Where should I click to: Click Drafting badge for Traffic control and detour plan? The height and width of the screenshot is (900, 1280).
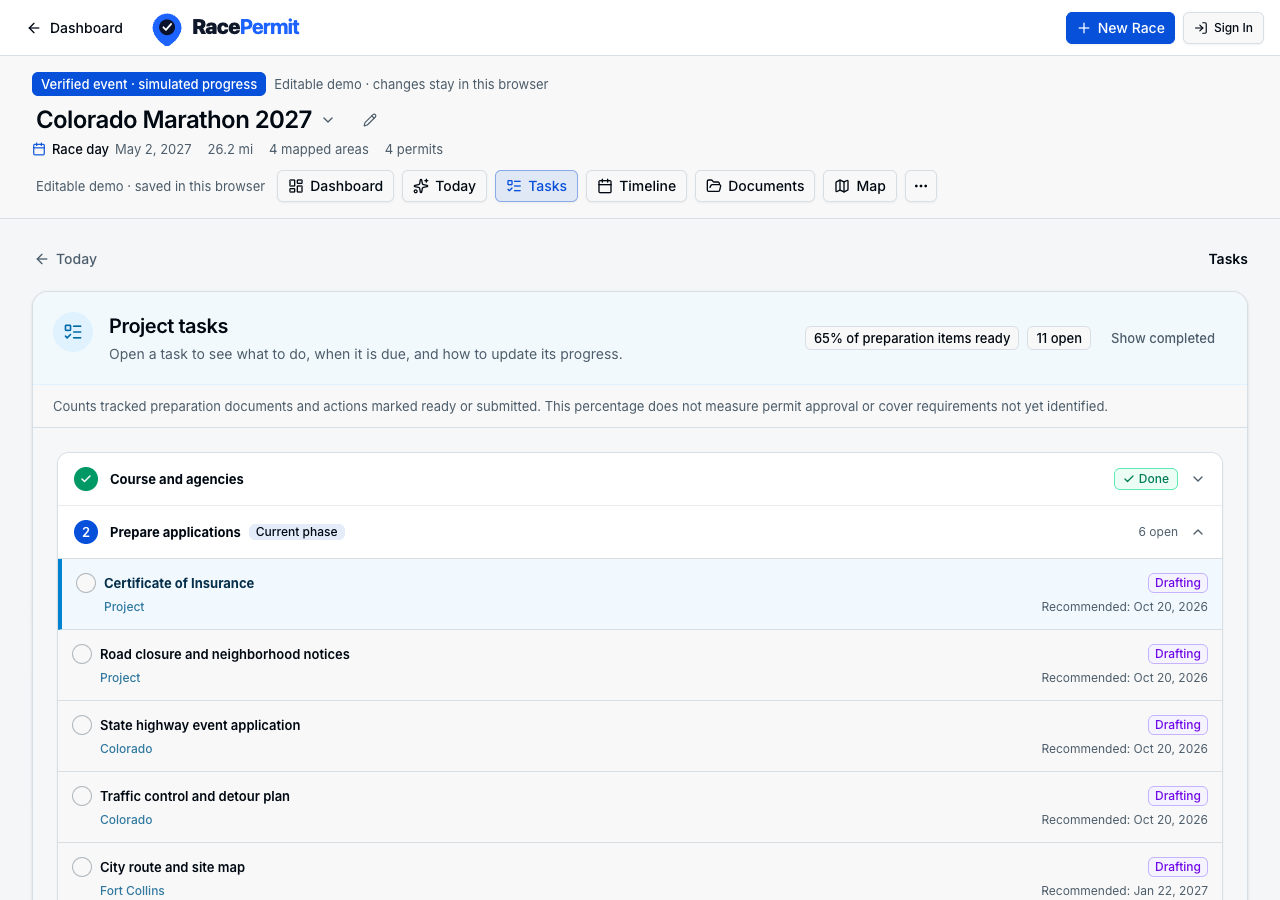coord(1178,796)
